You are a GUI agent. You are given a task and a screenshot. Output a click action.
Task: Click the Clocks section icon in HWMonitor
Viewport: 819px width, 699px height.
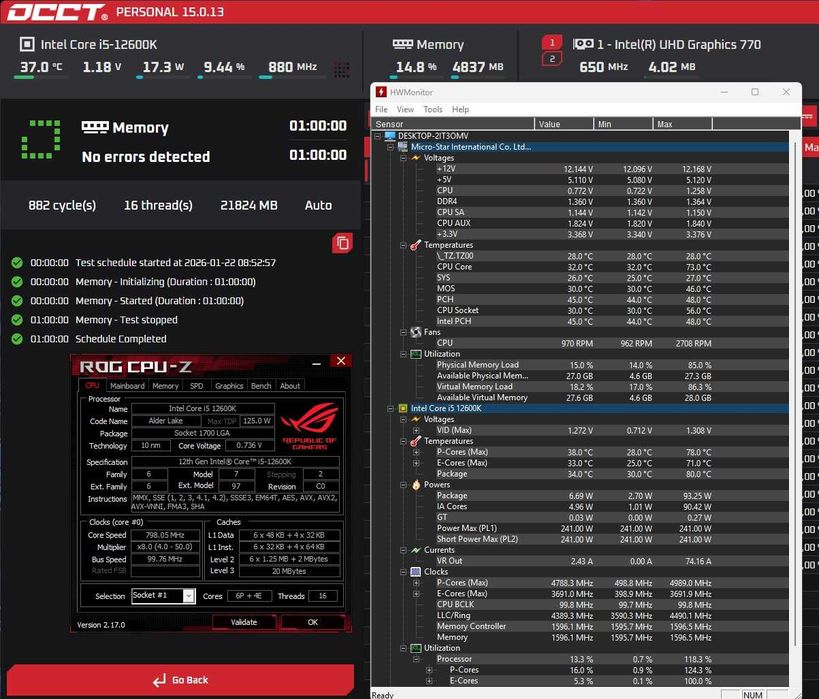pos(416,572)
